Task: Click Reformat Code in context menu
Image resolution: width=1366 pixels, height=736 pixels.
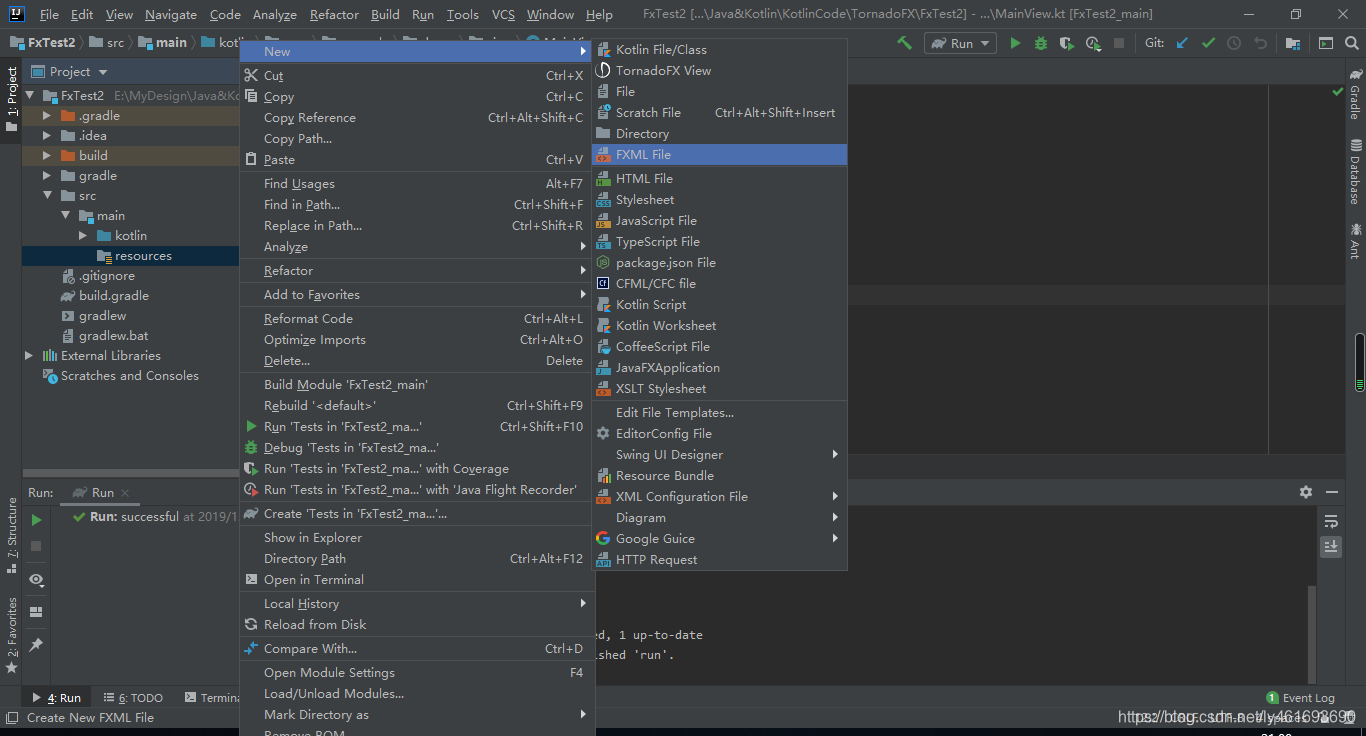Action: pyautogui.click(x=416, y=318)
